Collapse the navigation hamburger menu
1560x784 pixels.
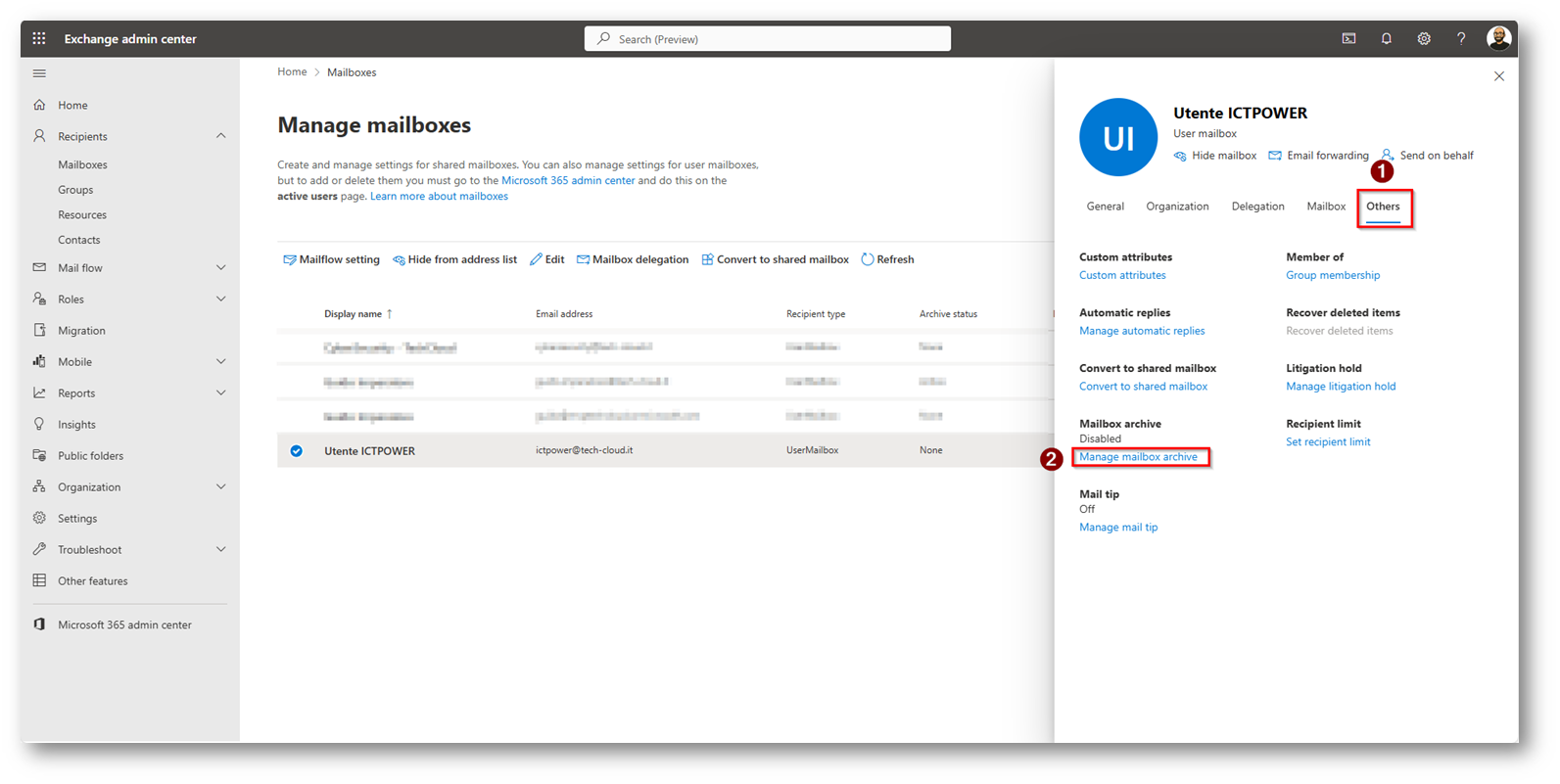[x=39, y=73]
